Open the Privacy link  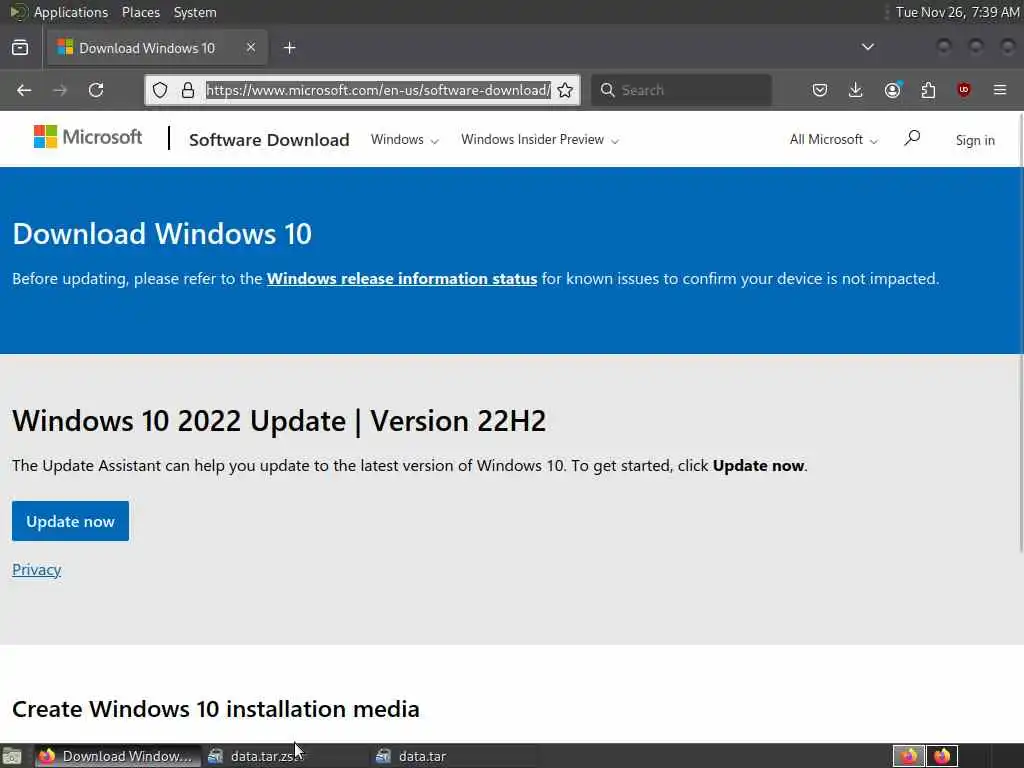click(x=37, y=569)
